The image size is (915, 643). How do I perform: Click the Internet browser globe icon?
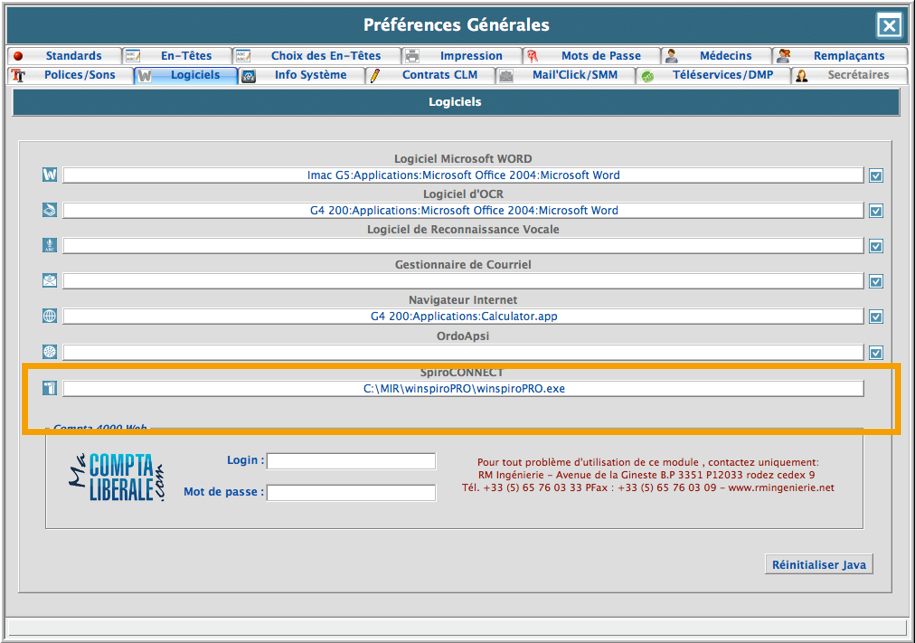(x=50, y=316)
